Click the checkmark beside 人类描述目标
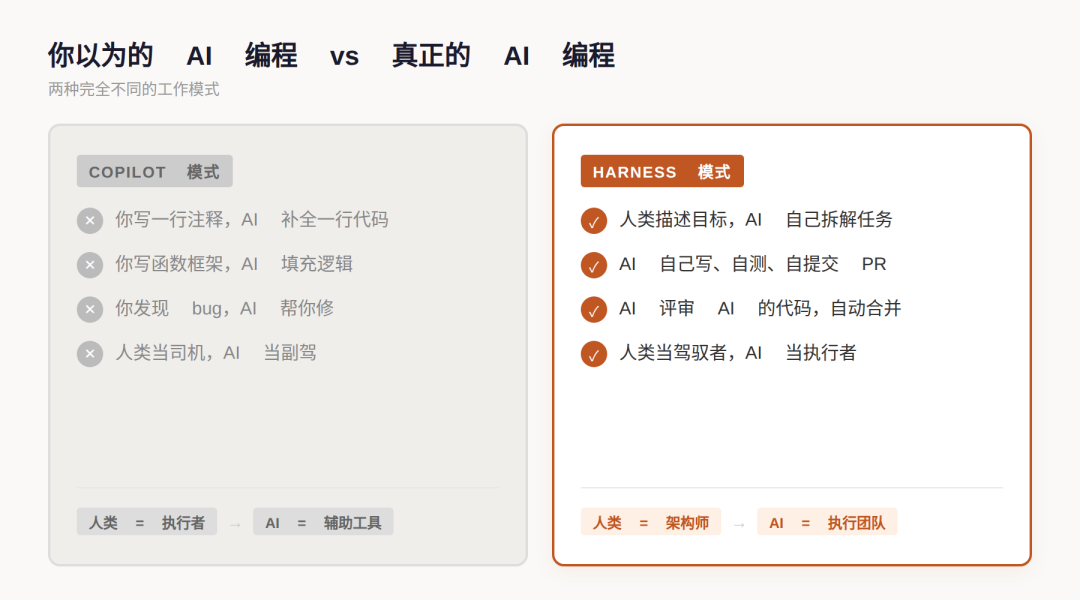1080x600 pixels. click(x=594, y=221)
